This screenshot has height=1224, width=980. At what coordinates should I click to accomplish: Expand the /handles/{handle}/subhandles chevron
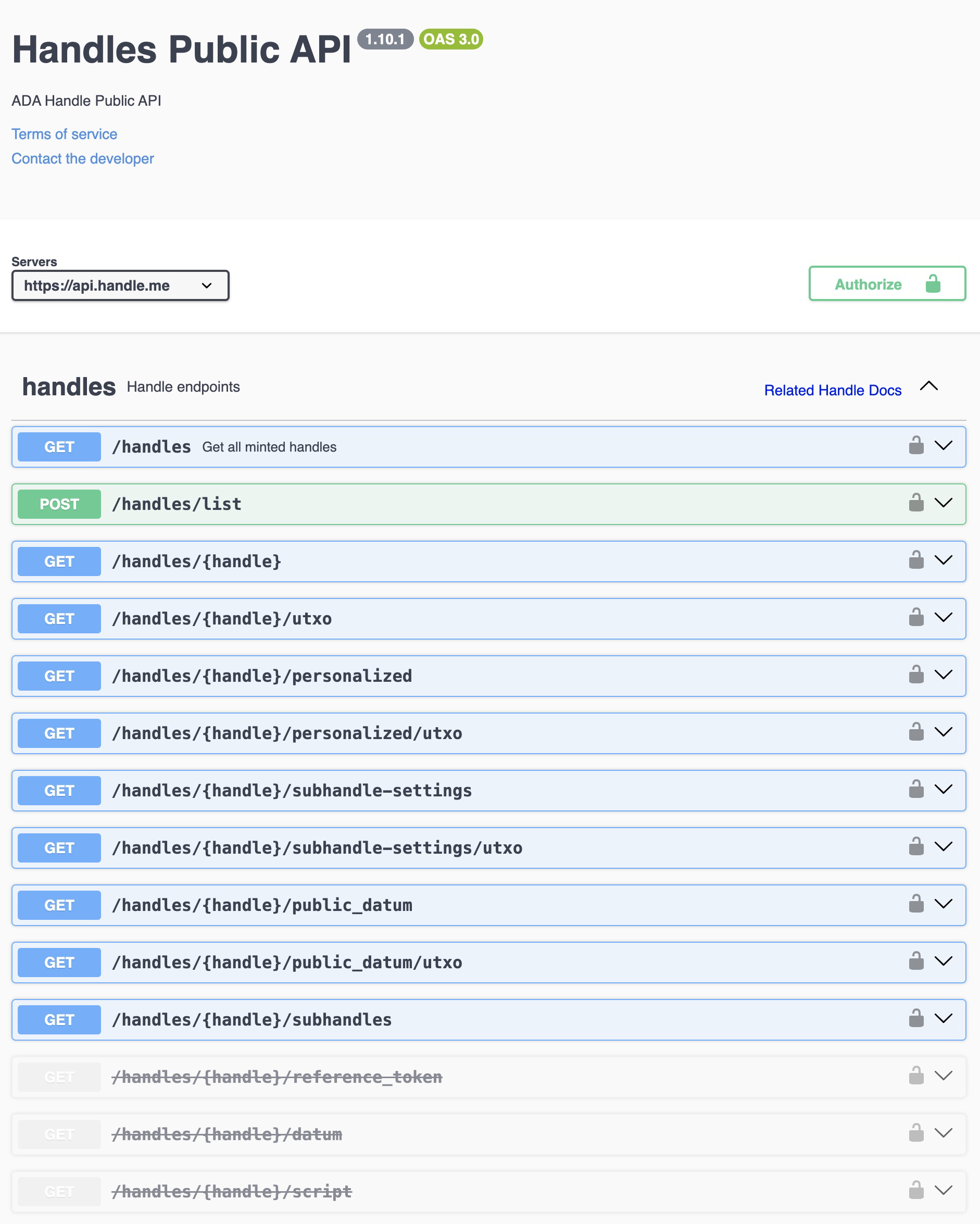pos(943,1019)
